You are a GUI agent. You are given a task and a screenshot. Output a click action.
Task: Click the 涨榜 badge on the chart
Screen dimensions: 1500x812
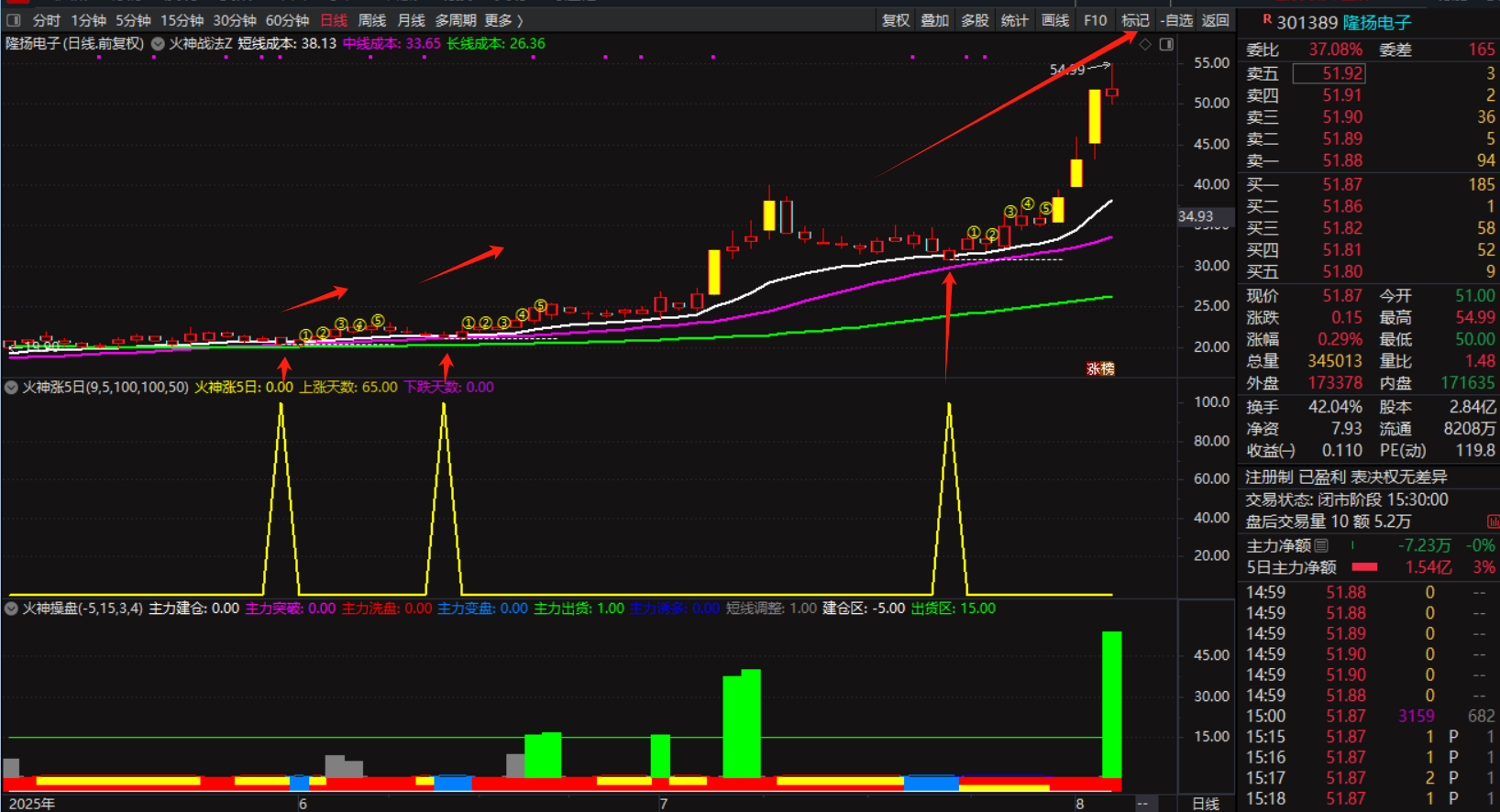point(1100,368)
